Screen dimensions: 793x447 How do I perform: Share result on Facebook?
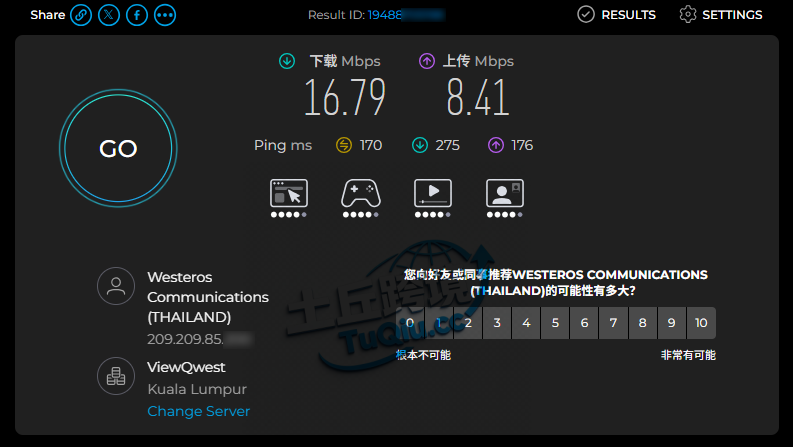point(137,15)
